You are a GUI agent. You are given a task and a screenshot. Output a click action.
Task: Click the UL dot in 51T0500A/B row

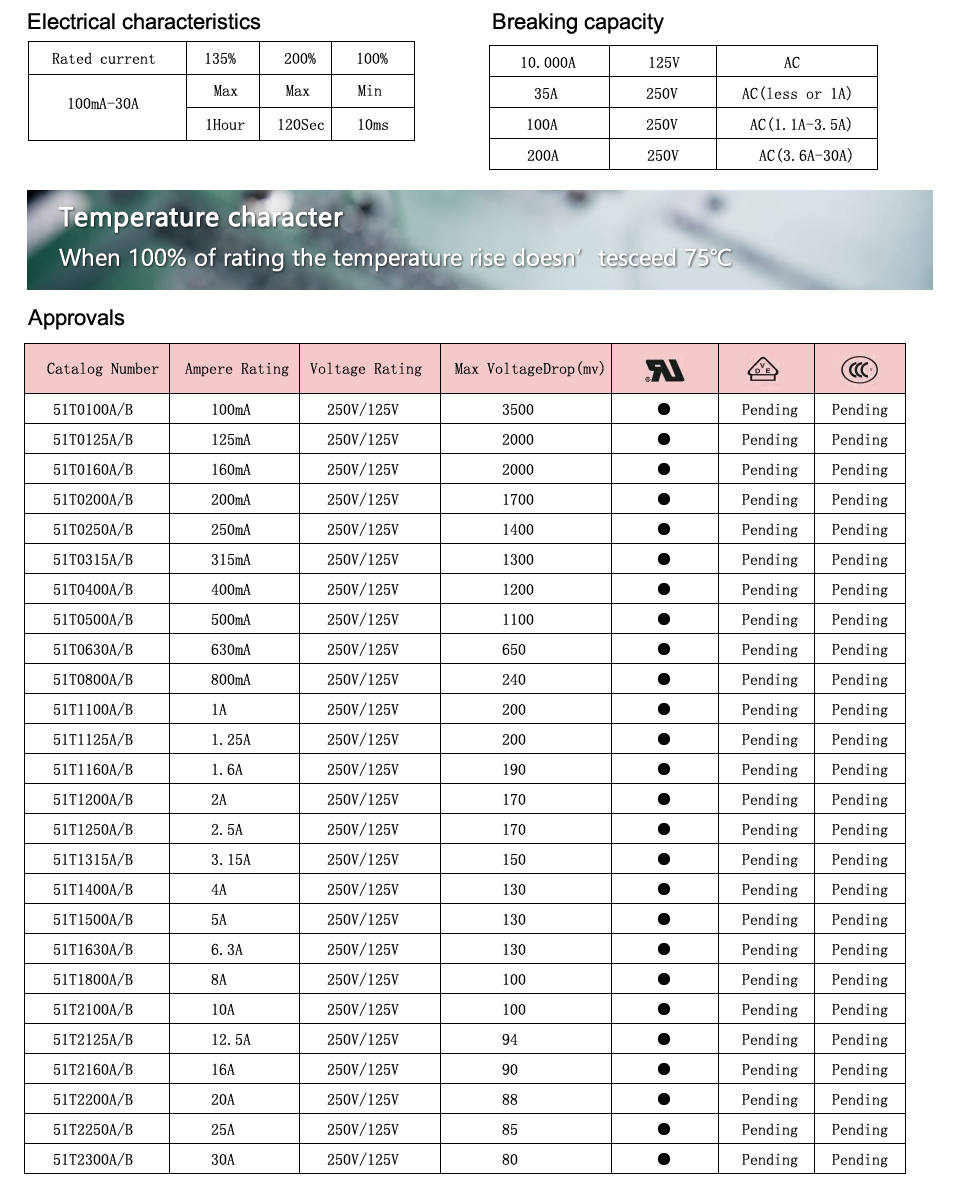tap(664, 619)
